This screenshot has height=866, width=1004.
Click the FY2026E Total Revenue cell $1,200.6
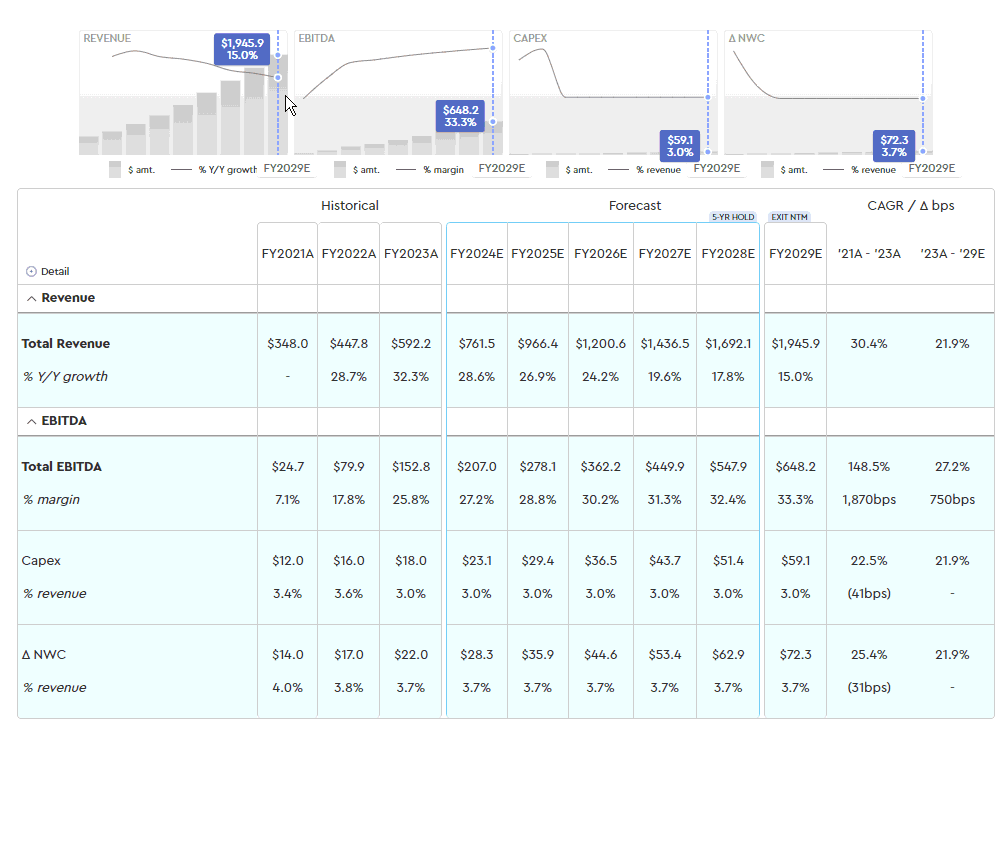click(600, 344)
